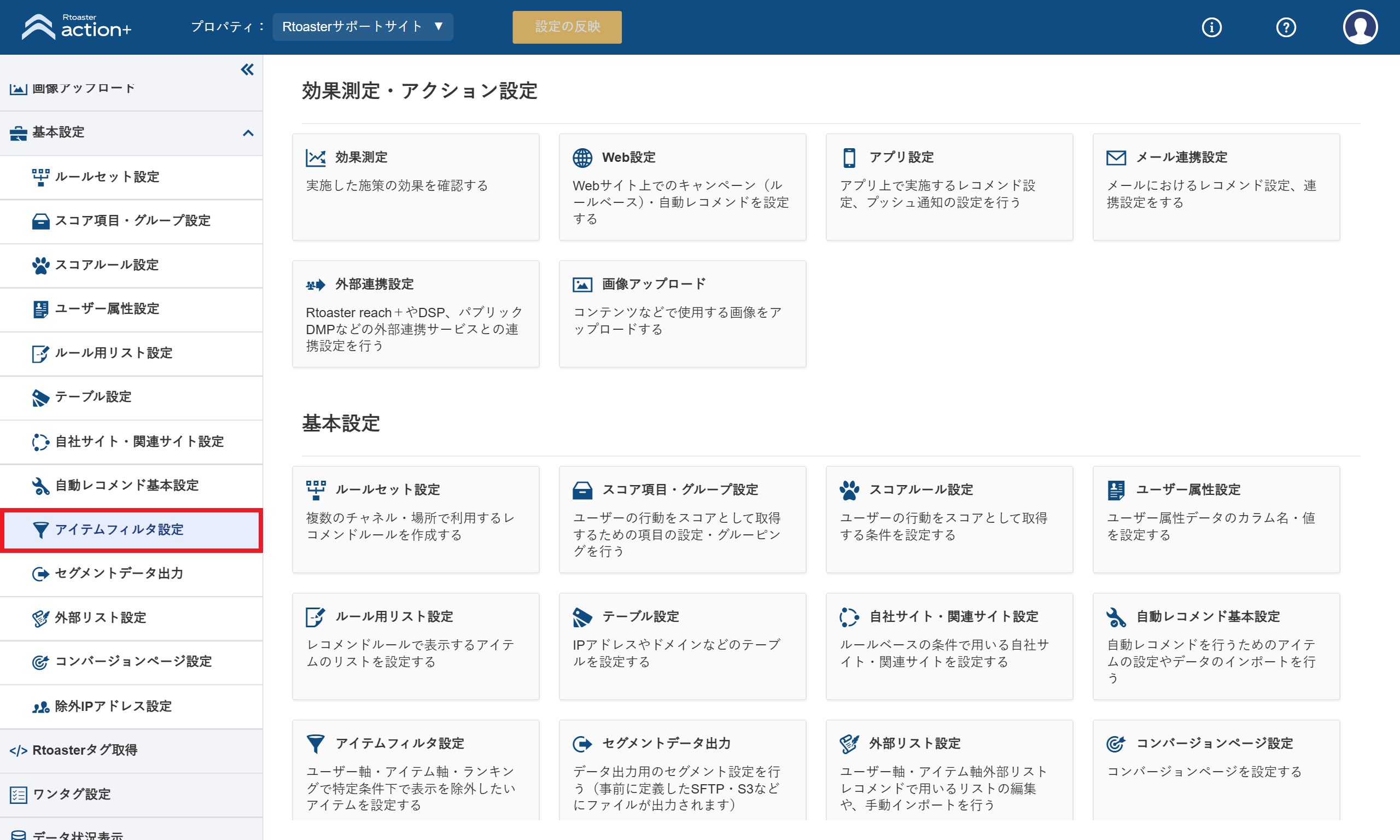The width and height of the screenshot is (1400, 840).
Task: Click sidebar wrench icon for 自動レコメンド基本設定
Action: 40,486
